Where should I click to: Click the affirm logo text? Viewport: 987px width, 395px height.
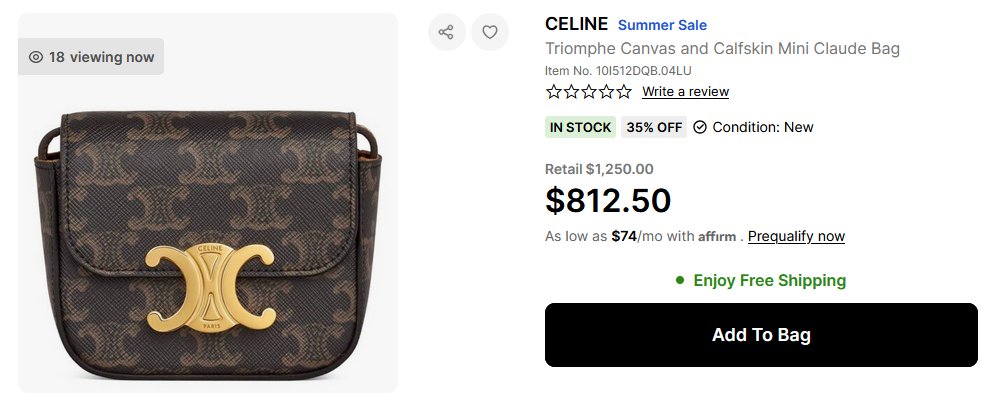(x=717, y=237)
